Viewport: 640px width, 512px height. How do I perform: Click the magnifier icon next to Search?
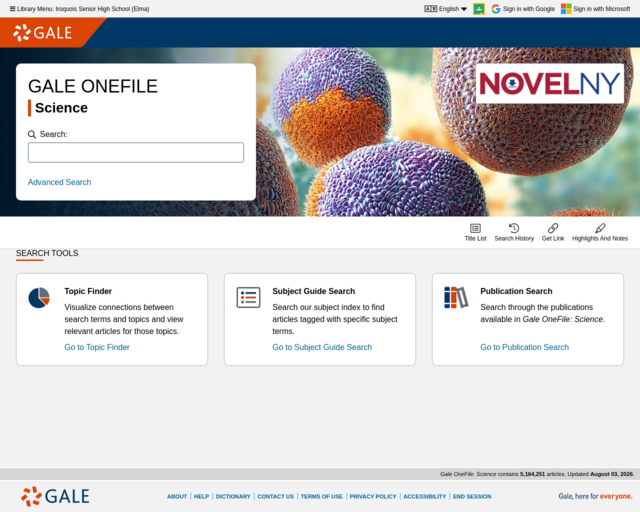(32, 134)
